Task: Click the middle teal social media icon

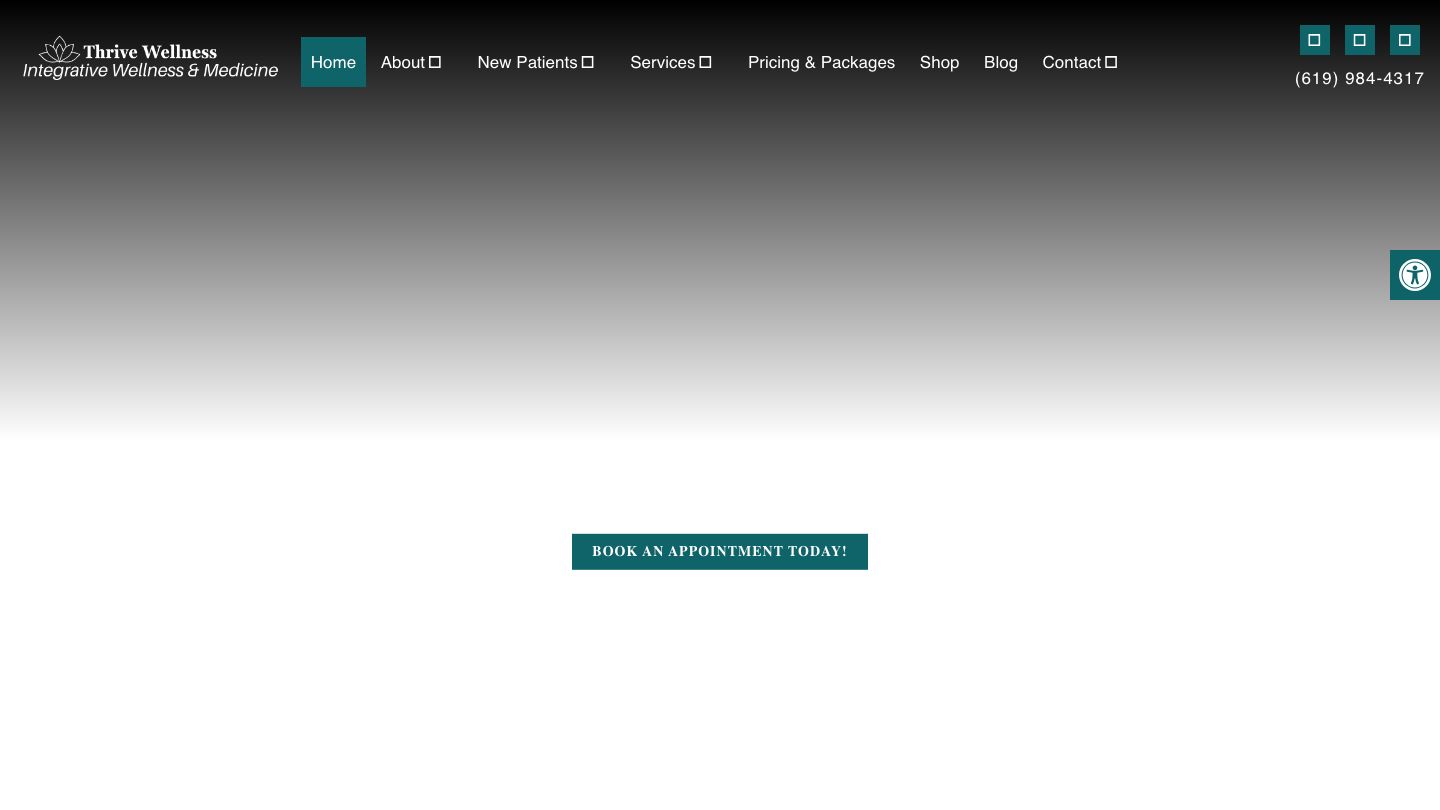Action: (x=1359, y=40)
